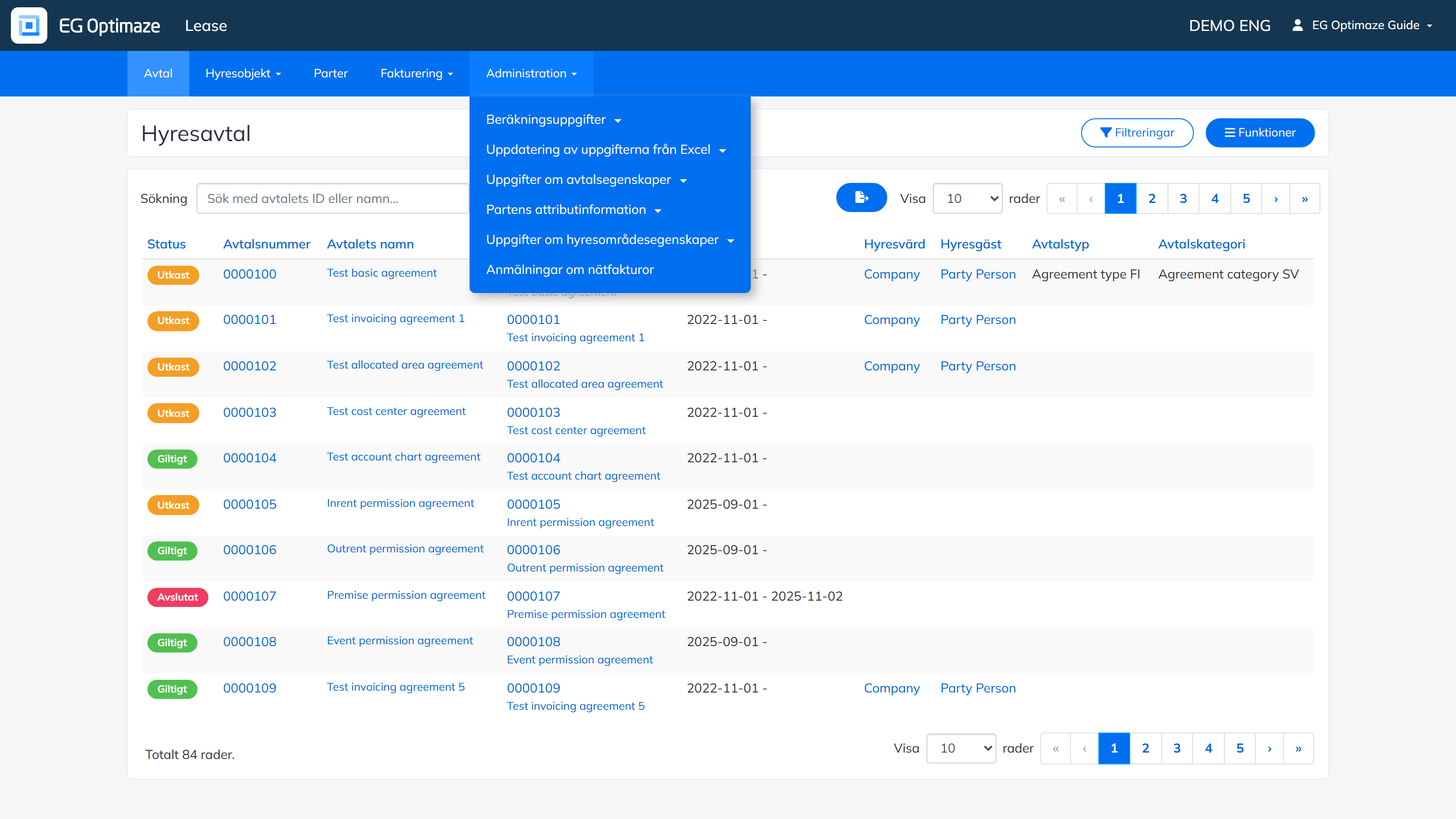Click Company landlord in row 0000100

coord(892,275)
